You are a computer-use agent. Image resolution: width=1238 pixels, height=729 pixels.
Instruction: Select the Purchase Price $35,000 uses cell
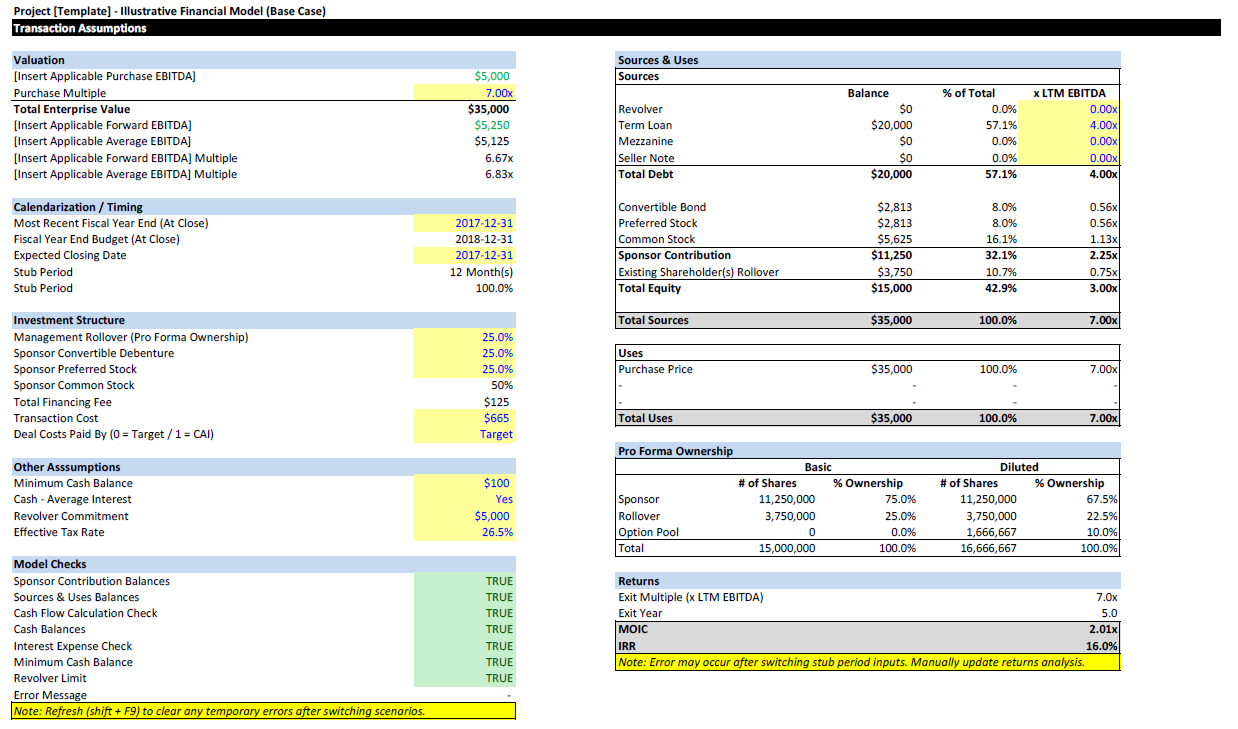click(x=891, y=369)
